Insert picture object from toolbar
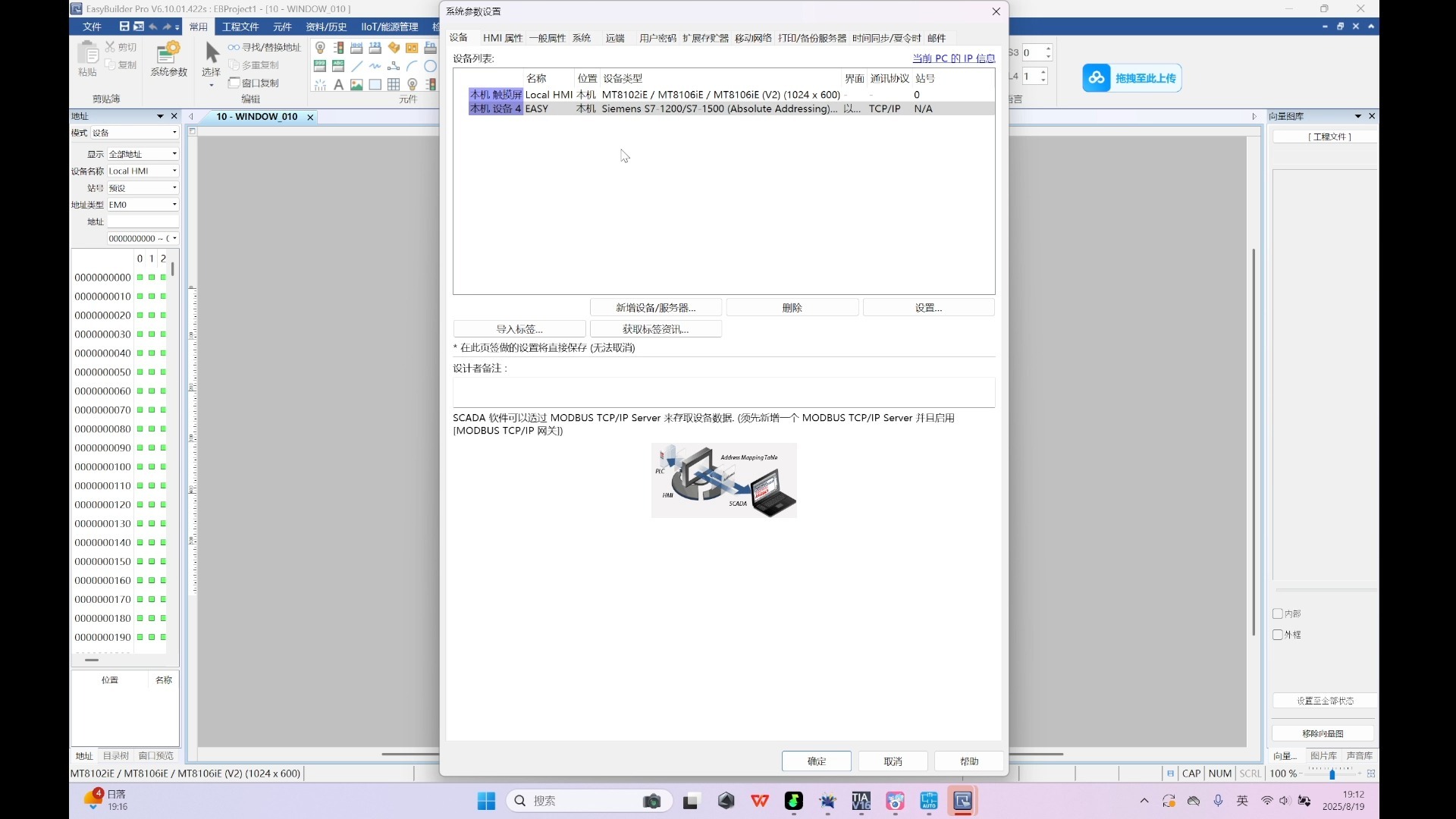Viewport: 1456px width, 819px height. [356, 84]
